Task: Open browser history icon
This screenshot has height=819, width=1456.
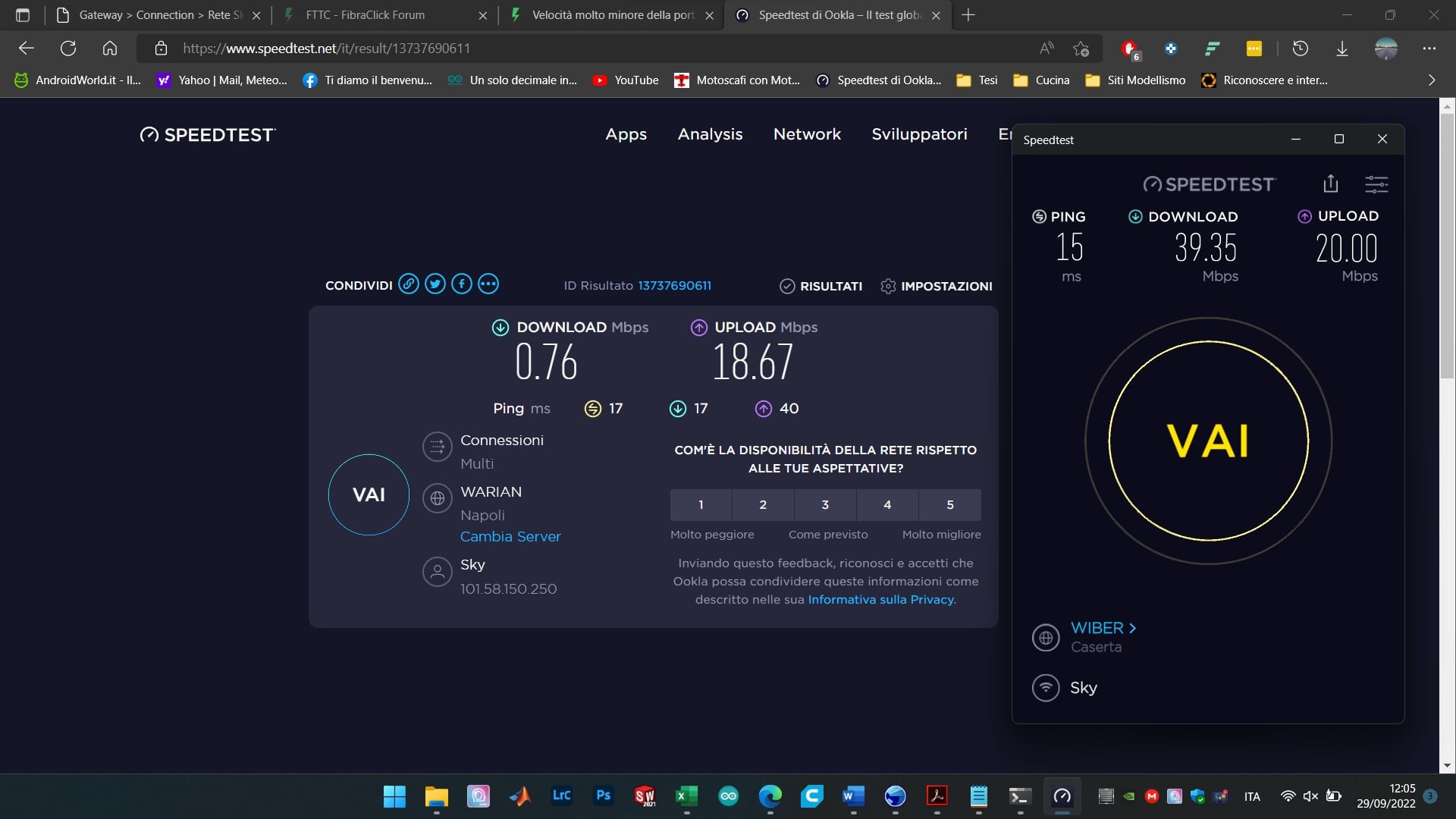Action: click(1301, 49)
